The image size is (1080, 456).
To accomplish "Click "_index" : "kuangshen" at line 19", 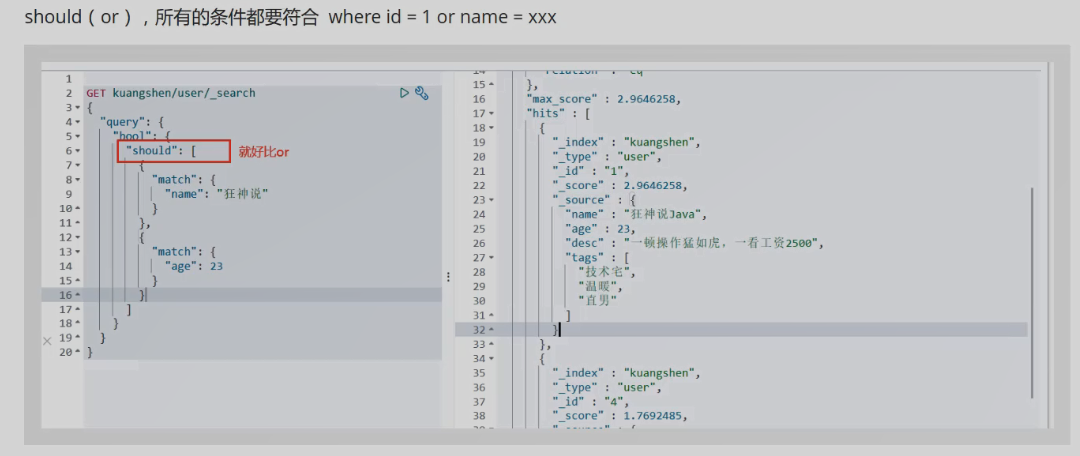I will pos(627,143).
